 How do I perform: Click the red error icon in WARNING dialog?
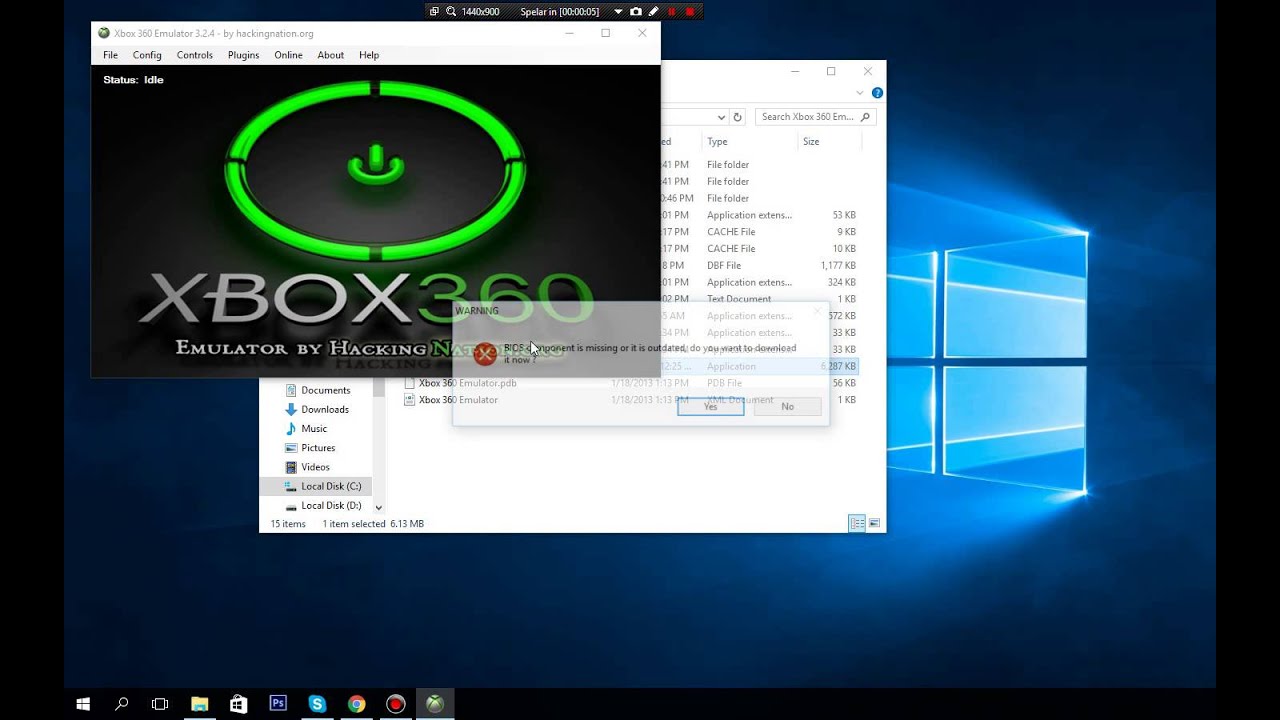485,353
